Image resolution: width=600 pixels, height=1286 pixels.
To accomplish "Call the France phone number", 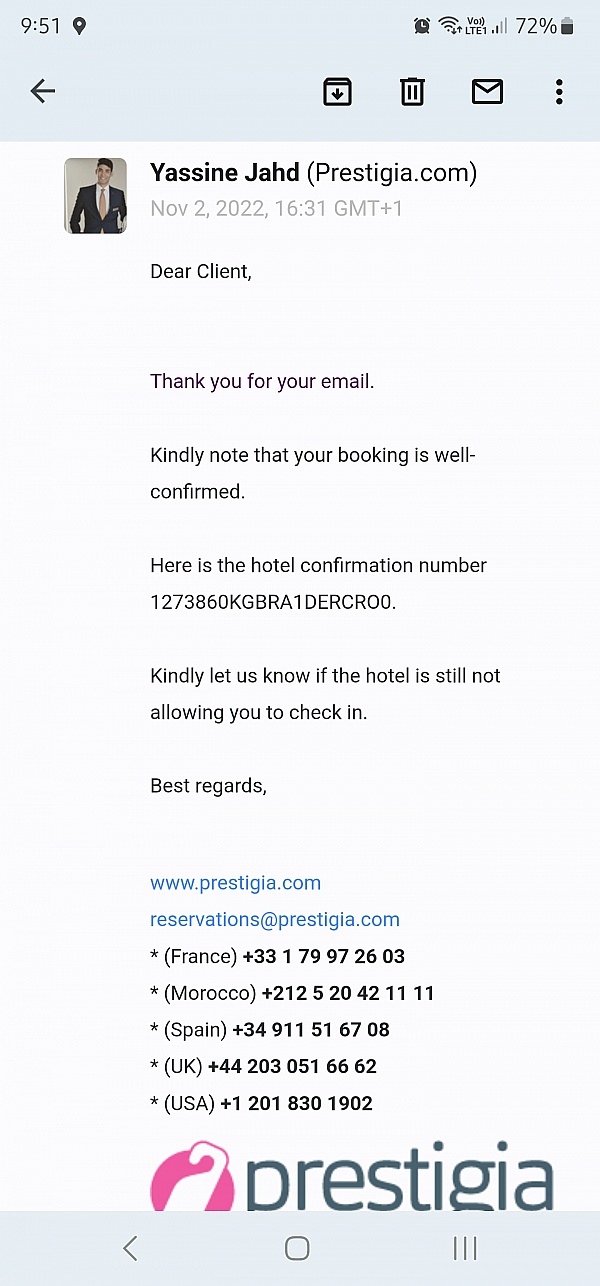I will point(323,957).
